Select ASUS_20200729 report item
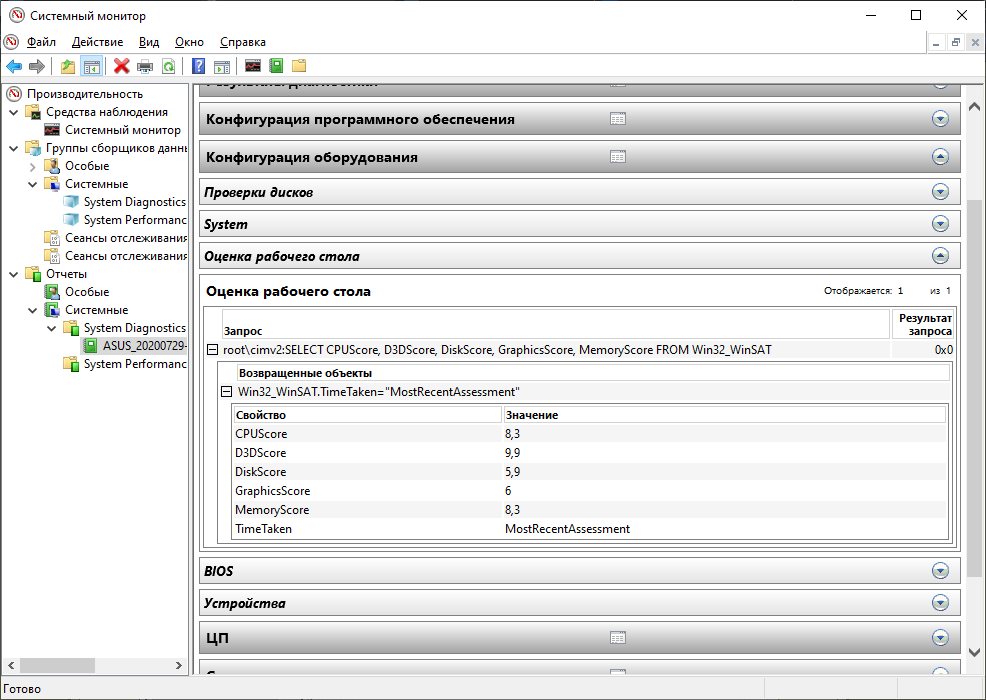986x700 pixels. click(x=144, y=346)
